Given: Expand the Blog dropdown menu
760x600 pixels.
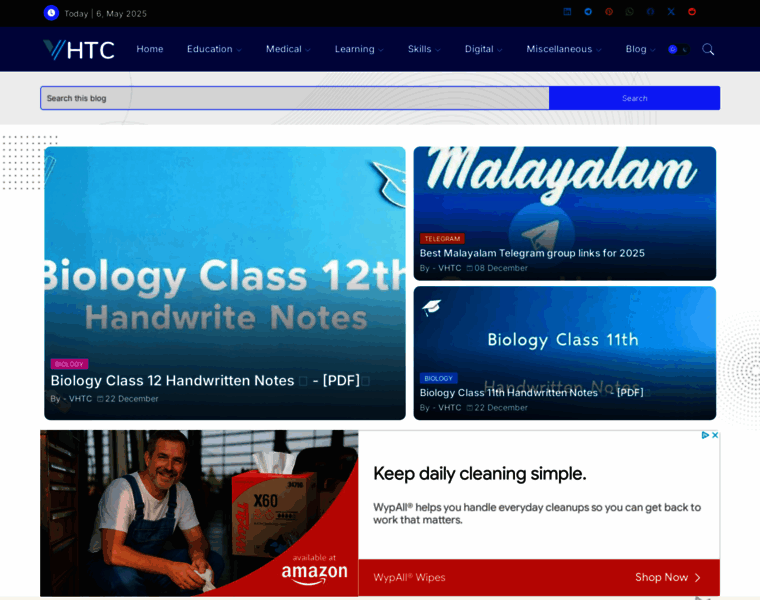Looking at the screenshot, I should coord(640,49).
